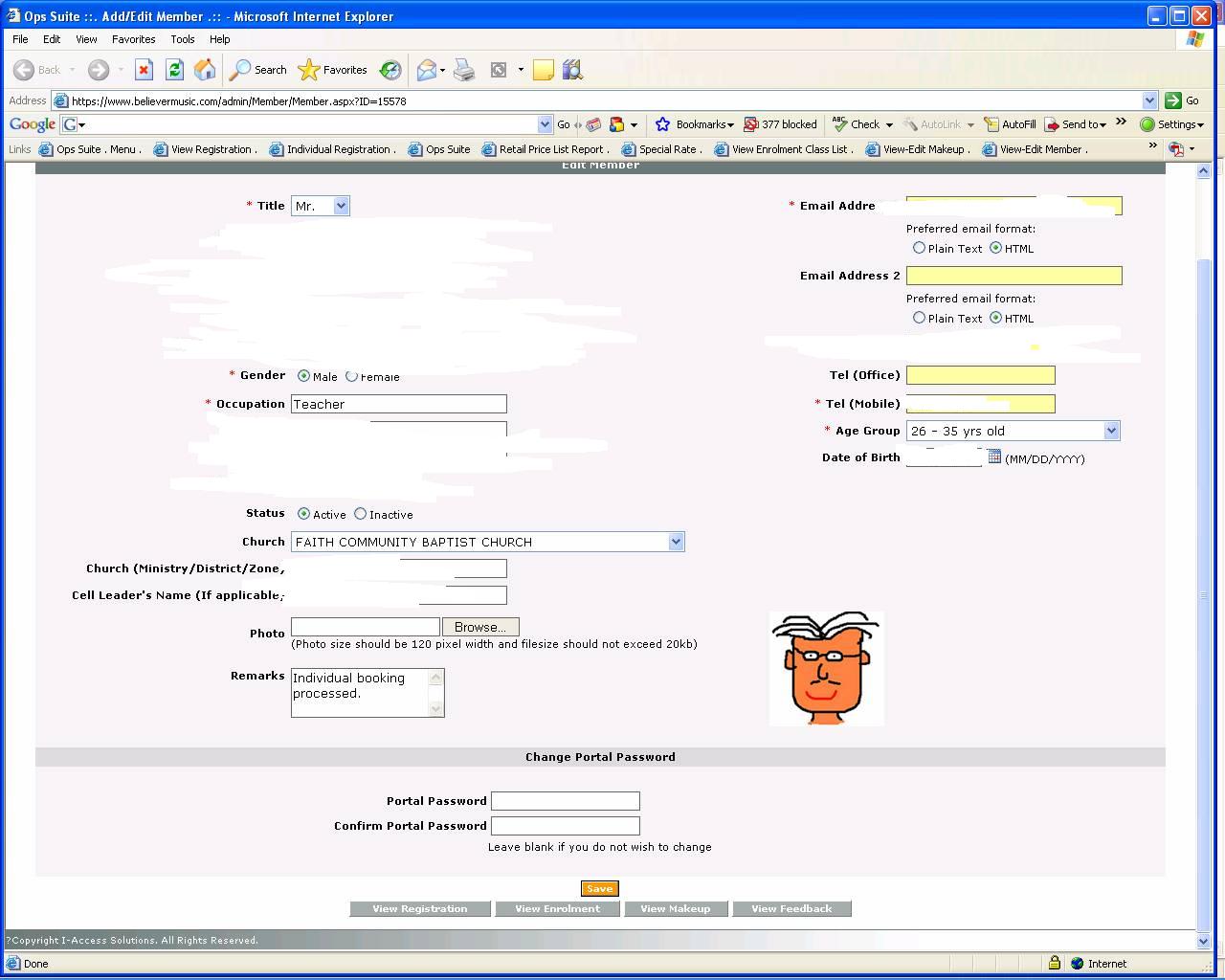The height and width of the screenshot is (980, 1225).
Task: Open the Age Group dropdown
Action: [1111, 431]
